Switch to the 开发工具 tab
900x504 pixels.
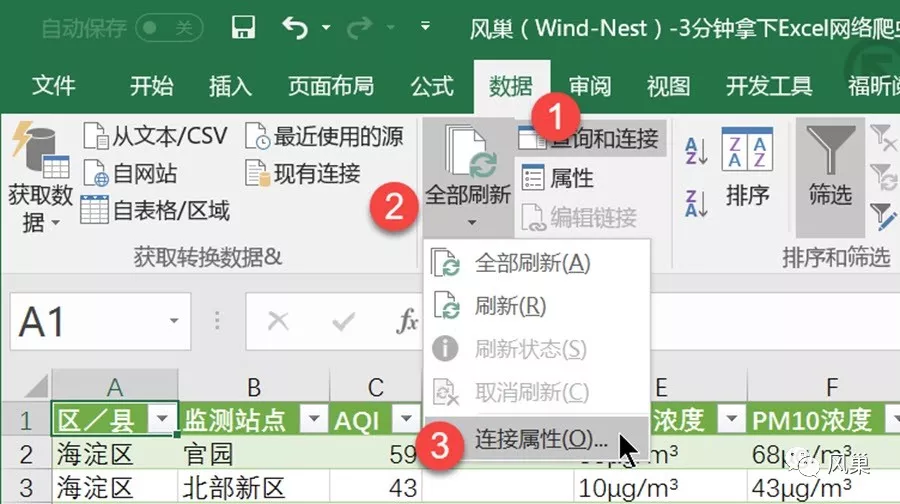click(x=769, y=86)
